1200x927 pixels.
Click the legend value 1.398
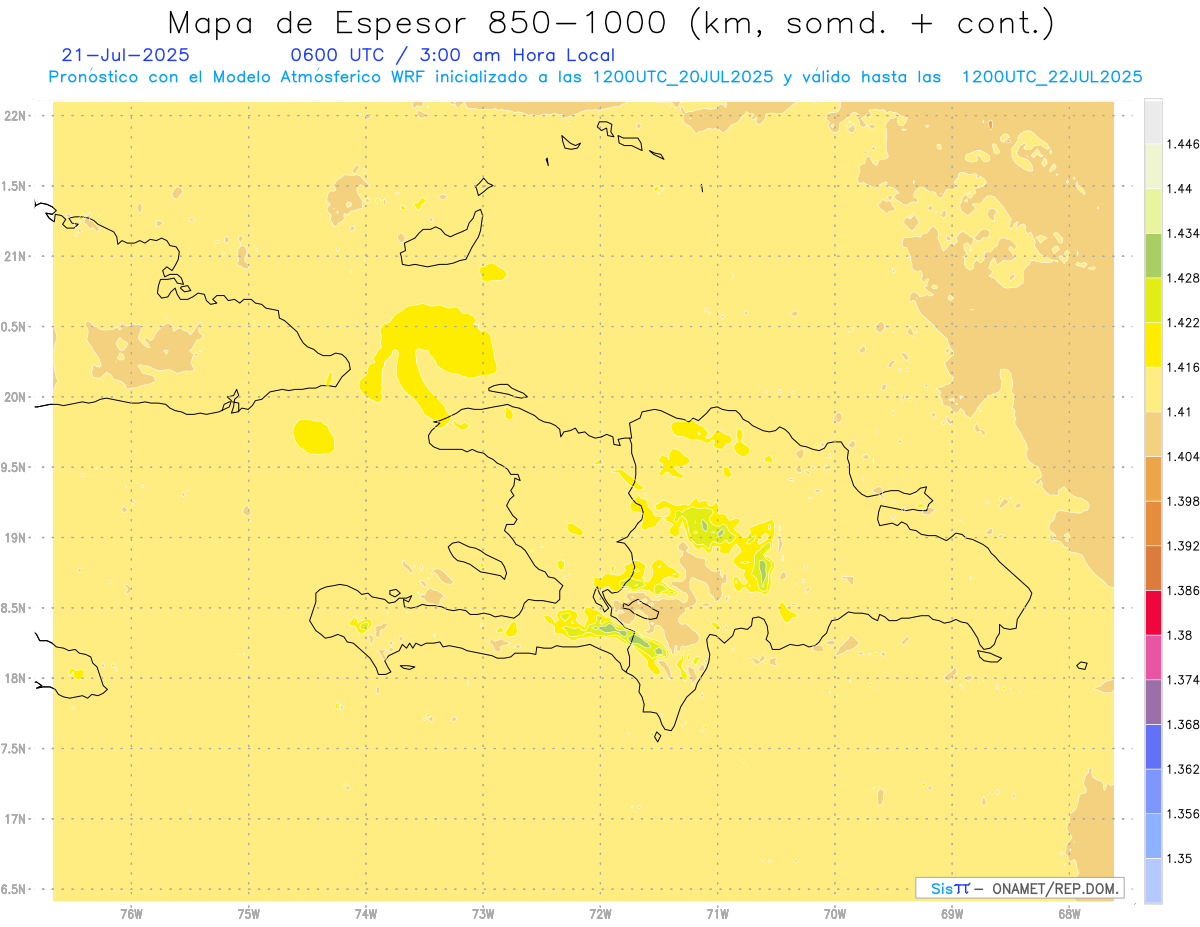pyautogui.click(x=1183, y=501)
